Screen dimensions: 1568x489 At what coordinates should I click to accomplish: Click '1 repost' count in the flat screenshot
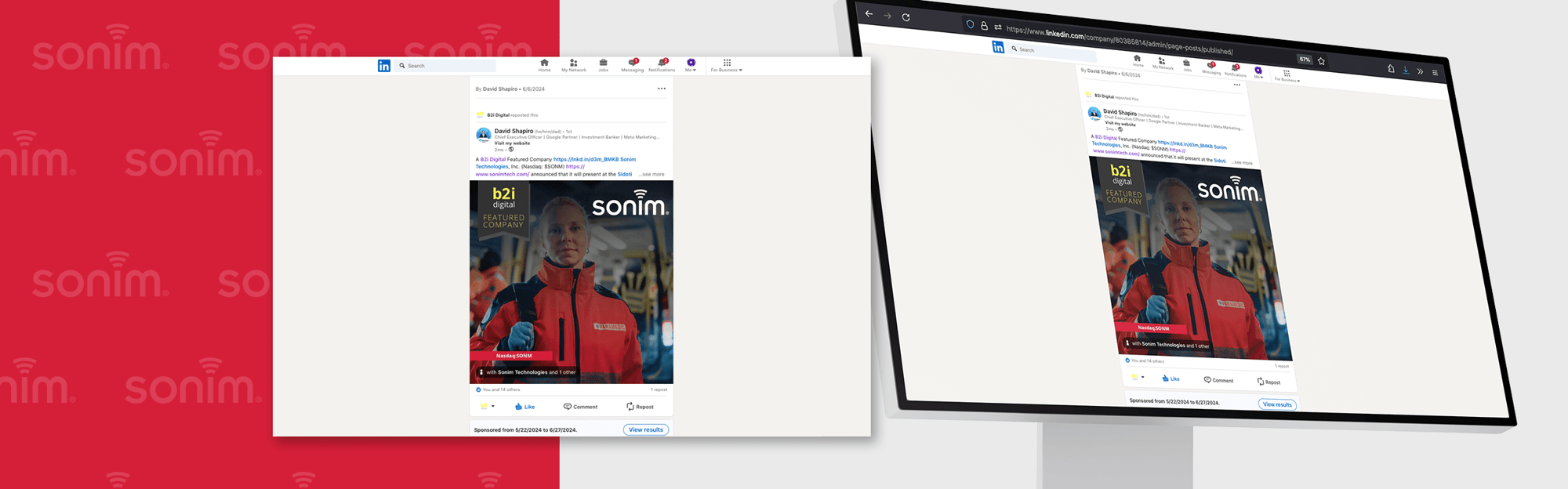tap(659, 389)
